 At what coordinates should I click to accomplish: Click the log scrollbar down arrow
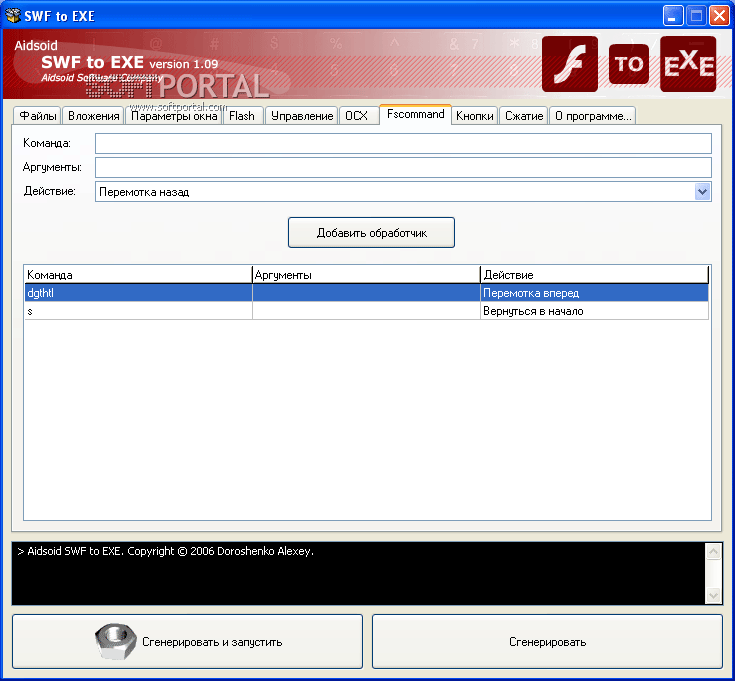(x=713, y=596)
